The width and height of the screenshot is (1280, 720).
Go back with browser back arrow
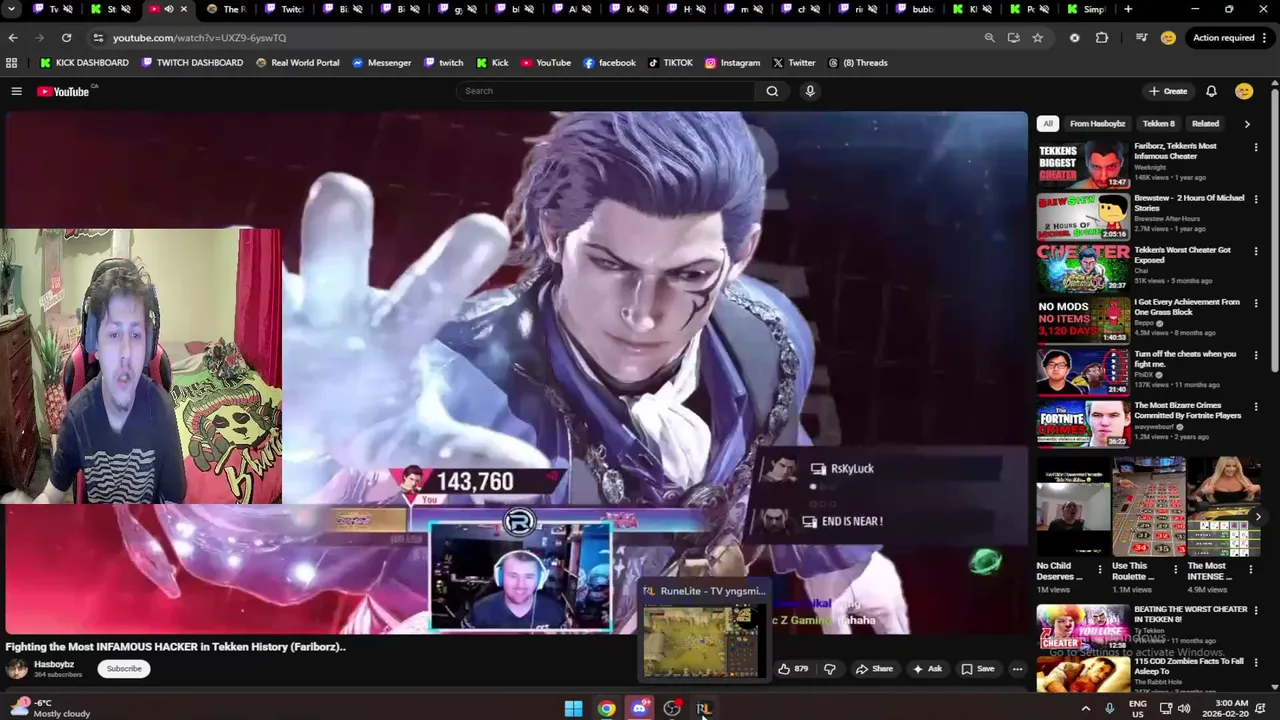[13, 38]
